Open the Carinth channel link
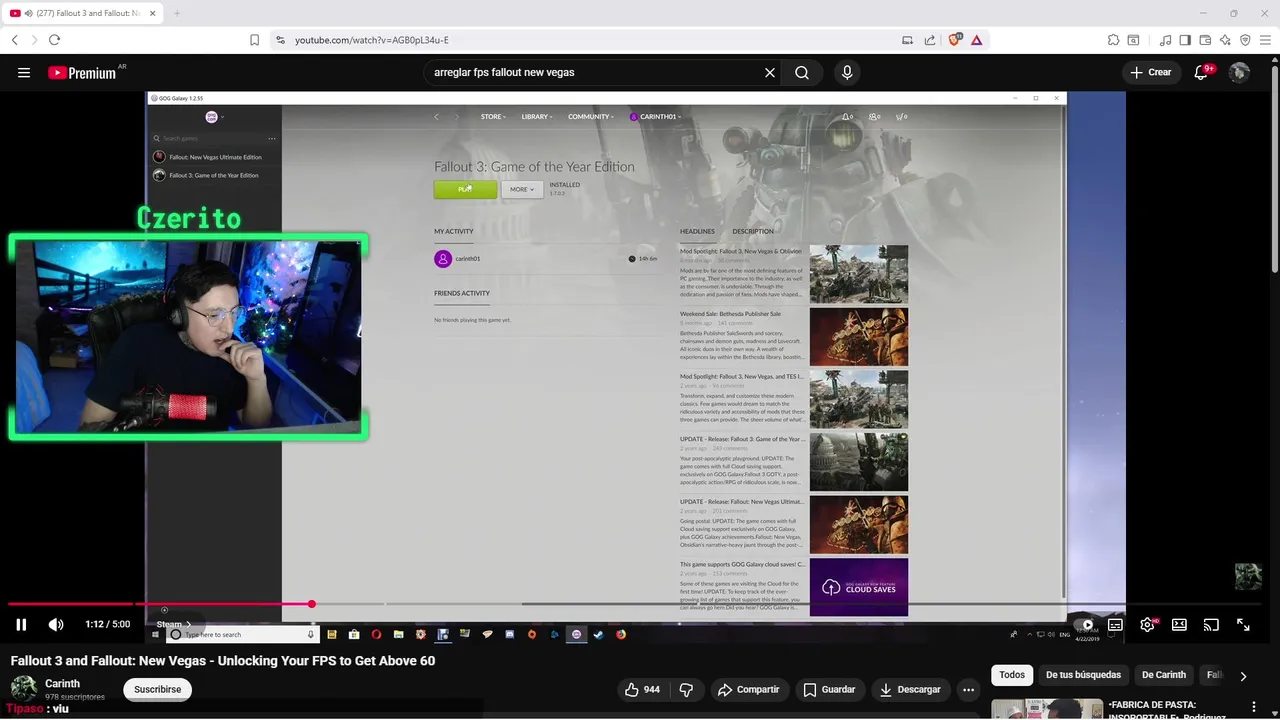Viewport: 1280px width, 720px height. tap(63, 684)
